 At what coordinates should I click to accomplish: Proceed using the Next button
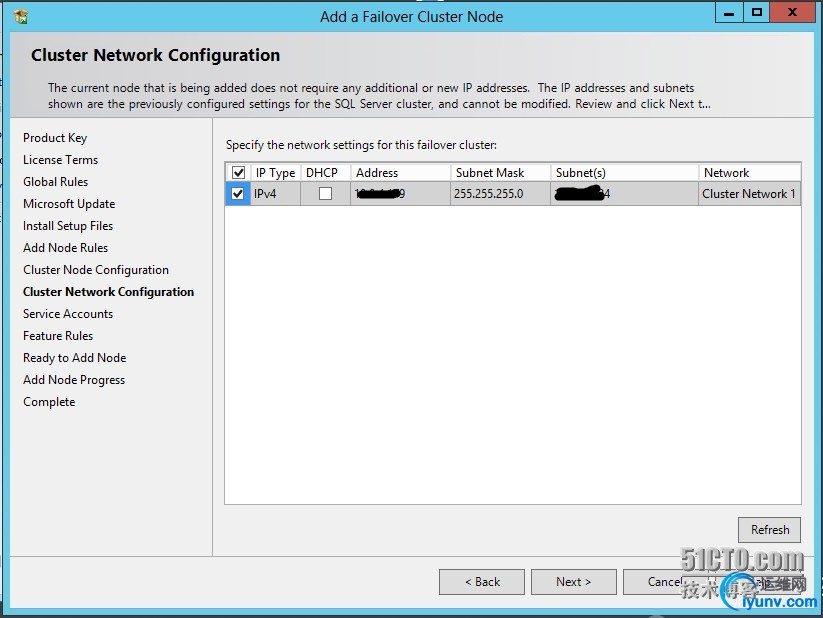click(574, 582)
